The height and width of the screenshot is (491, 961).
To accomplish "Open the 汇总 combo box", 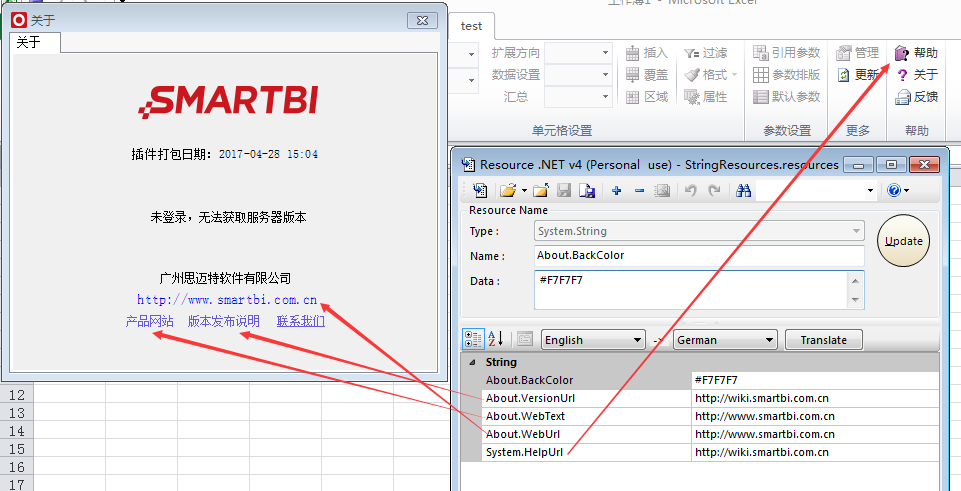I will 579,97.
